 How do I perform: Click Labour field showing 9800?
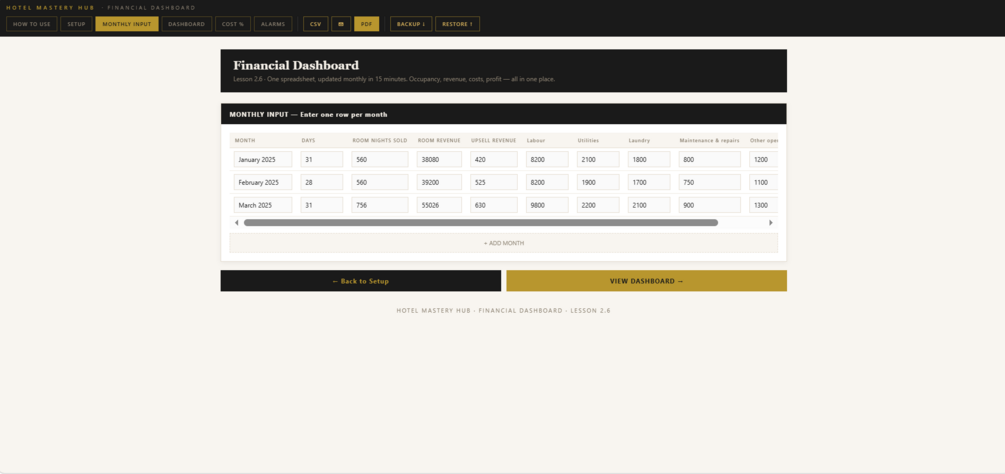pyautogui.click(x=547, y=205)
